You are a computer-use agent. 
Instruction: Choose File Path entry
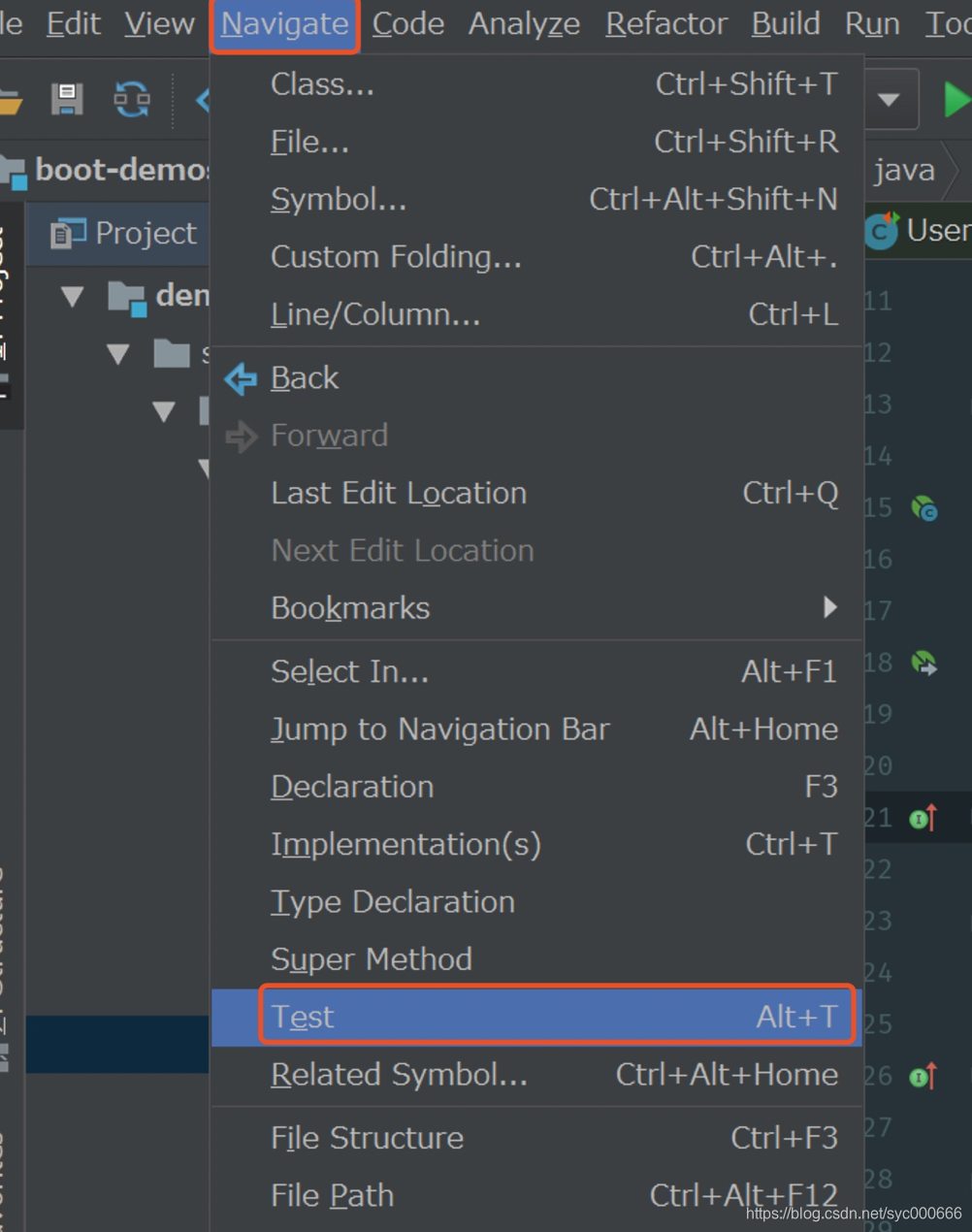(537, 1195)
